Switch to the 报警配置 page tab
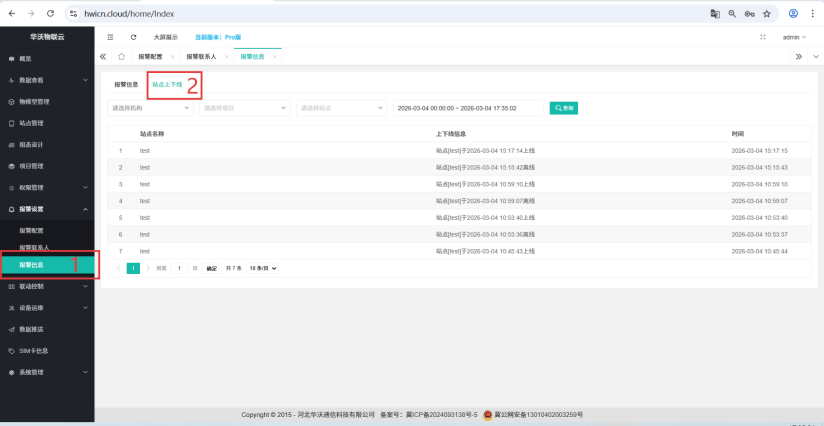Viewport: 824px width, 426px height. point(153,57)
